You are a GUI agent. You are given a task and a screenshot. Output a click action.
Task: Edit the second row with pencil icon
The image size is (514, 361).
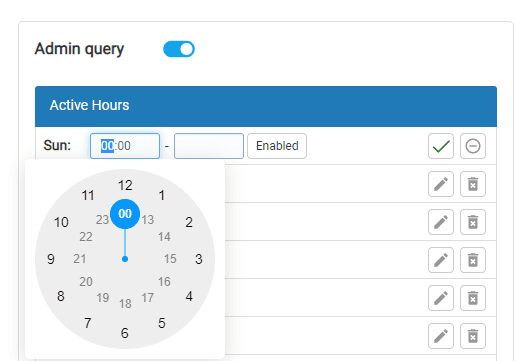pos(441,222)
